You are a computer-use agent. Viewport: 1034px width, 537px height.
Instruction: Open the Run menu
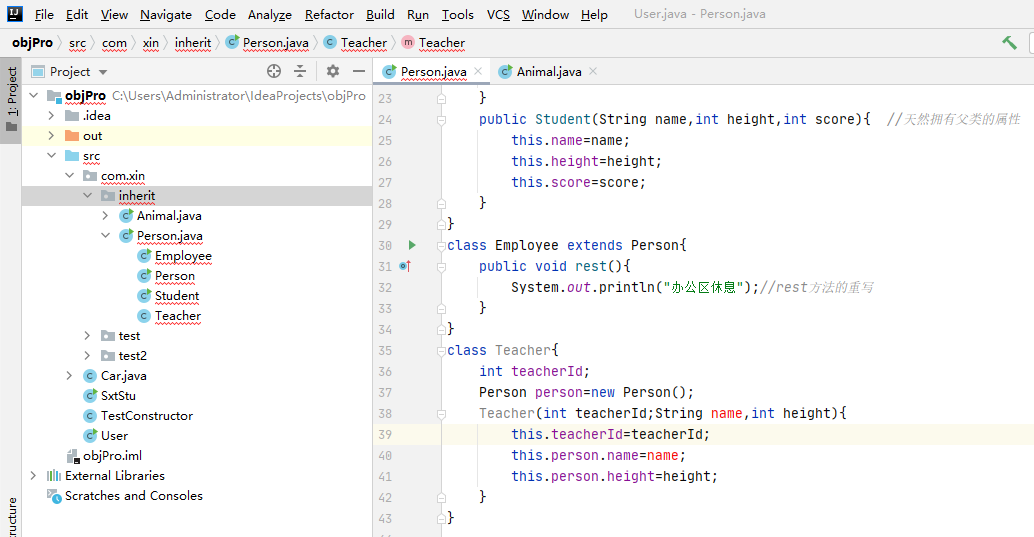click(417, 15)
